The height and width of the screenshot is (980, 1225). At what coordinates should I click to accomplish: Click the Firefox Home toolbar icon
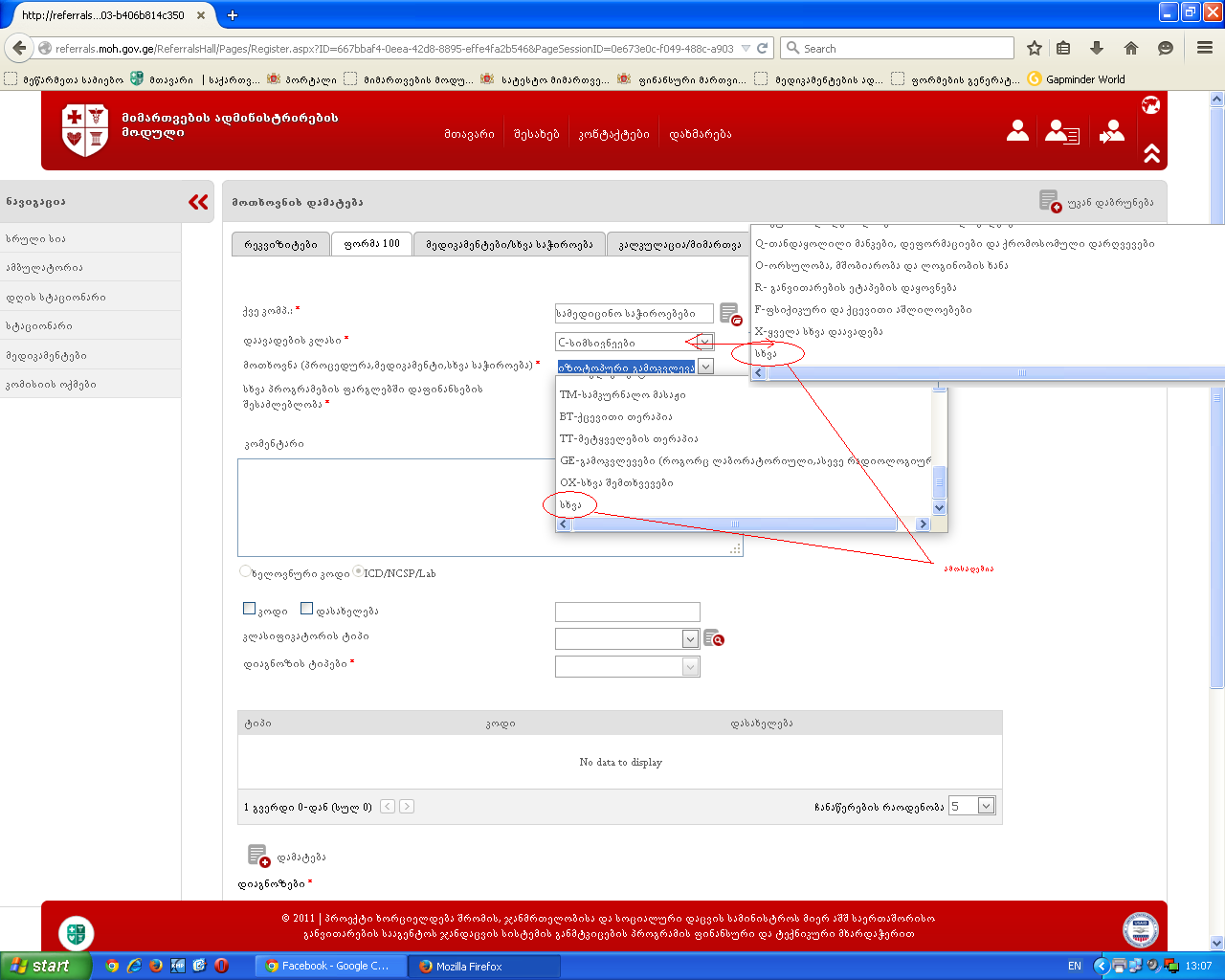pos(1131,48)
